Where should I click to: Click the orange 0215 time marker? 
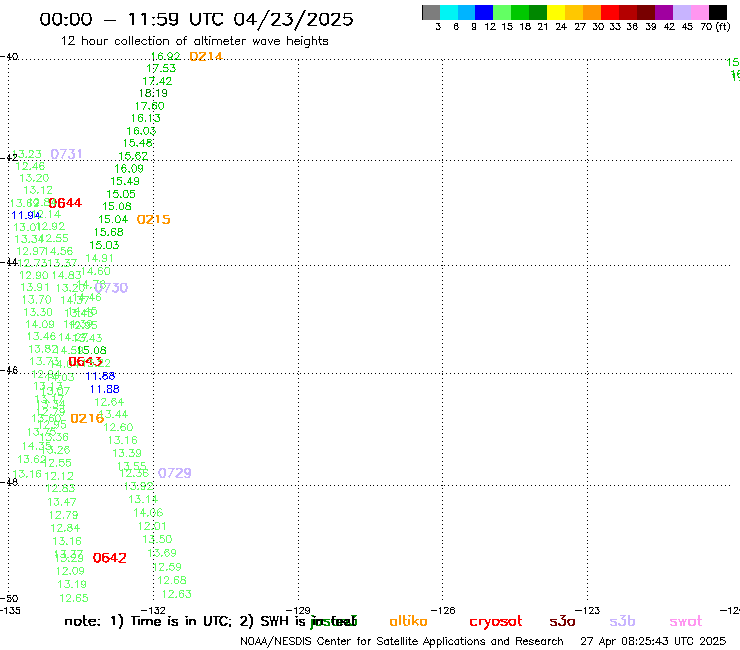click(x=153, y=219)
